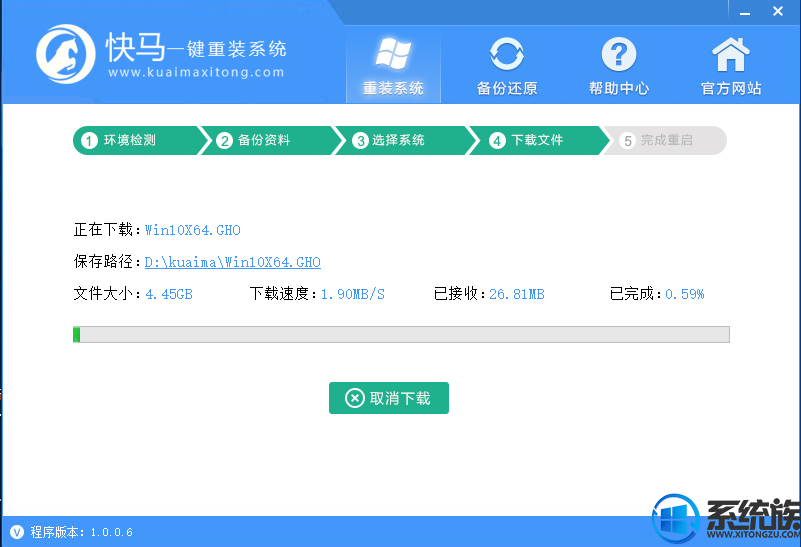Click the received amount 26.81MB
Screen dimensions: 801x547
tap(517, 294)
